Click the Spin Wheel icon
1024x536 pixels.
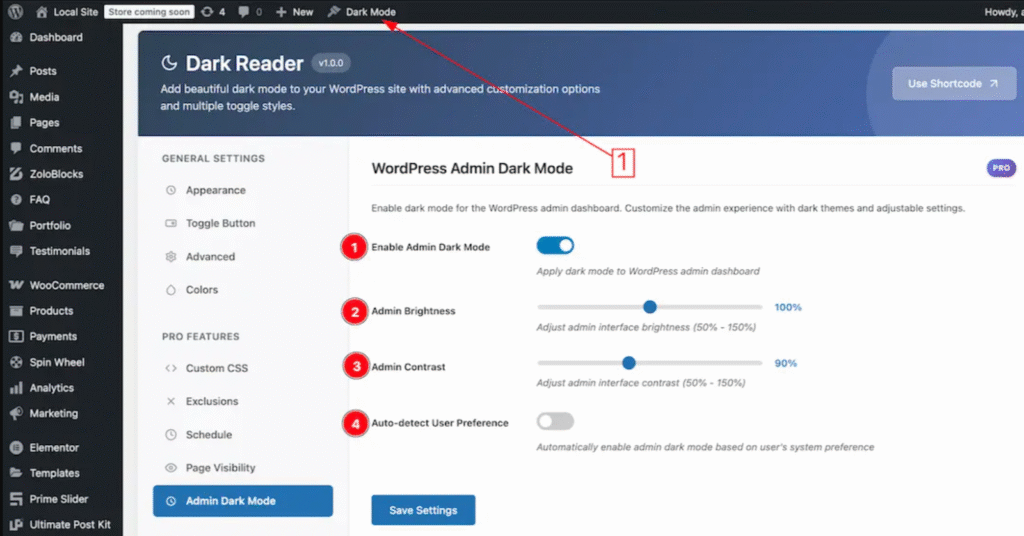click(16, 362)
